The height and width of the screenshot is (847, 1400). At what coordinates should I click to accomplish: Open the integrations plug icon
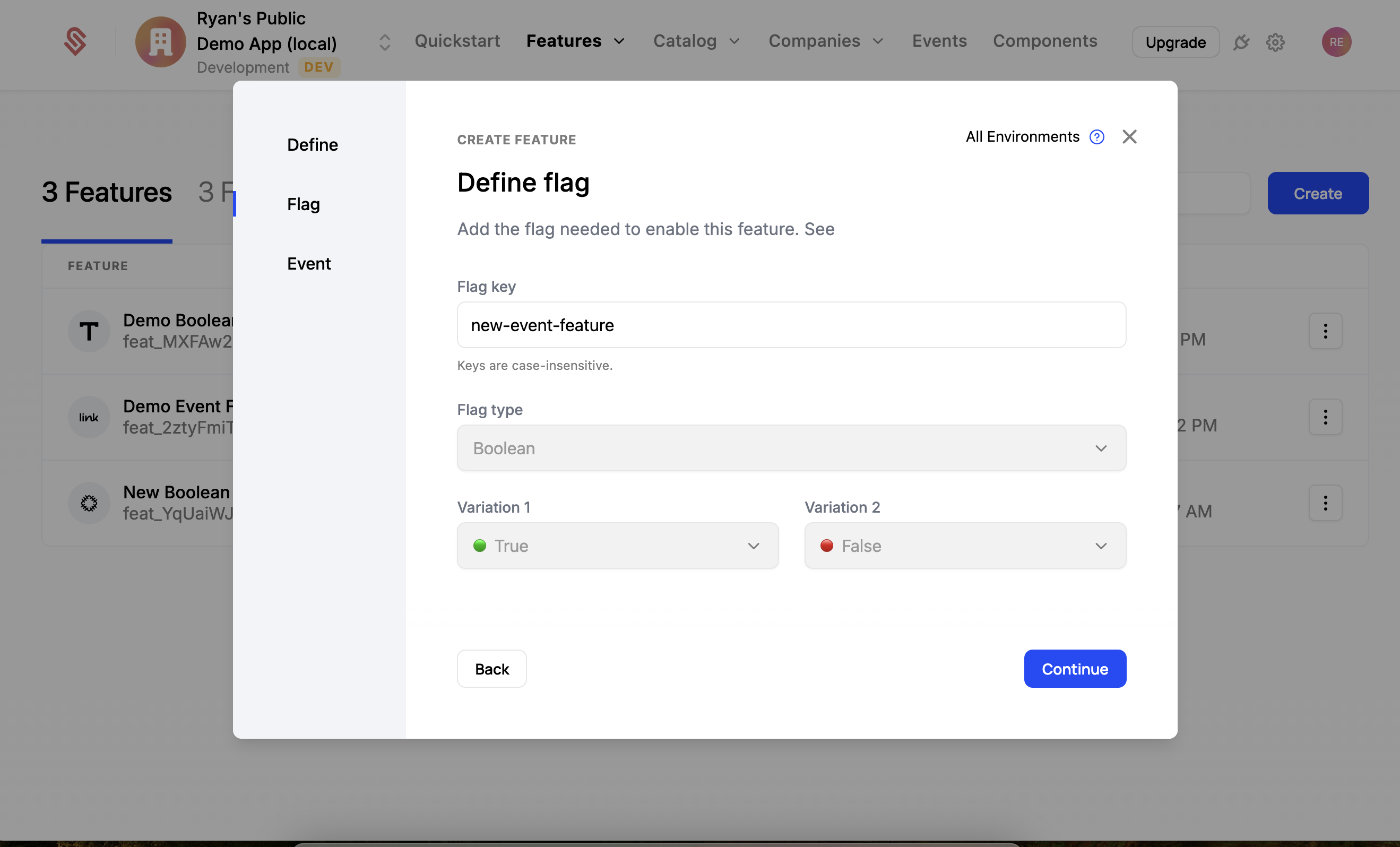[x=1241, y=41]
